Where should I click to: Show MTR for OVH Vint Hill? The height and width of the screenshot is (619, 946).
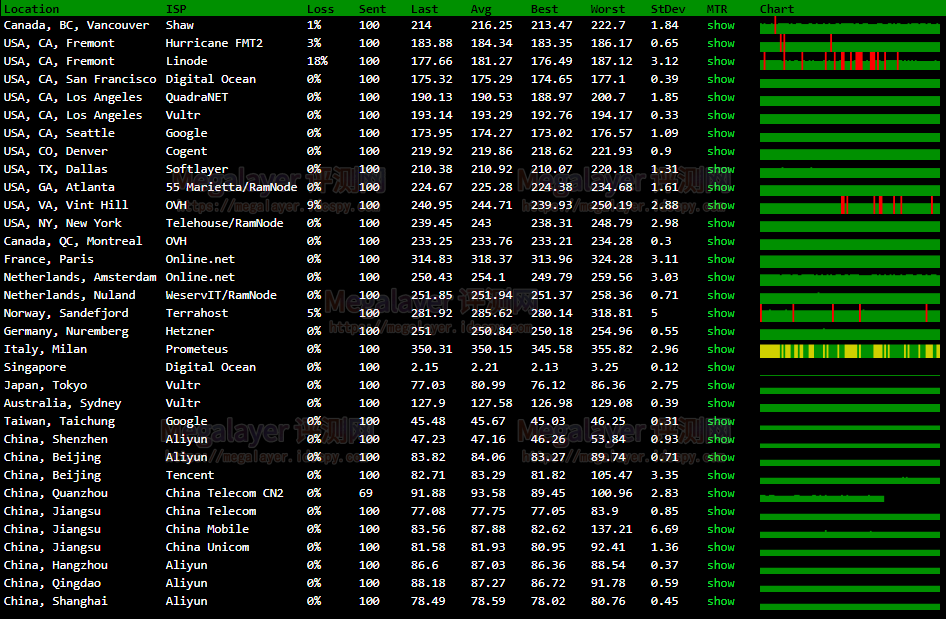pyautogui.click(x=721, y=205)
